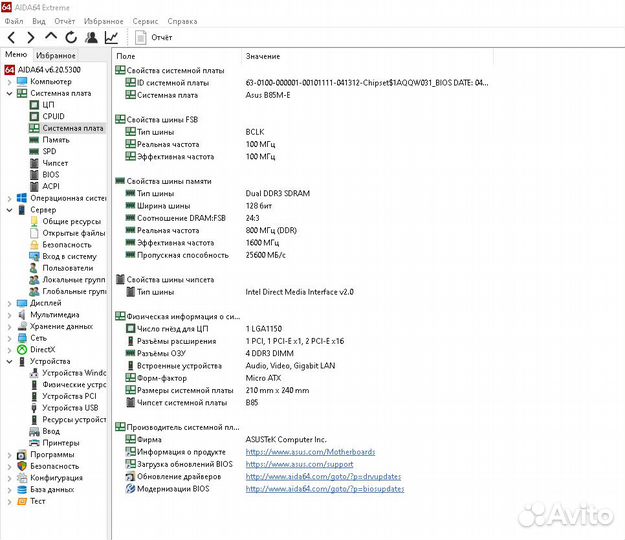This screenshot has width=625, height=540.
Task: Open Открытые файлы under Сервер
Action: [74, 233]
